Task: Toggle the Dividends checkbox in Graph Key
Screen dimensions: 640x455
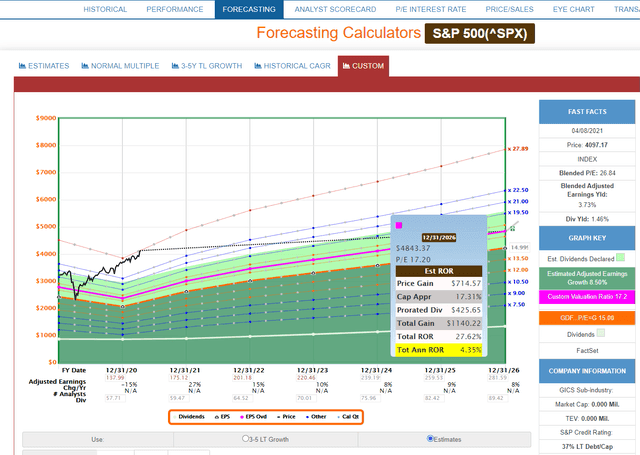Action: [600, 333]
